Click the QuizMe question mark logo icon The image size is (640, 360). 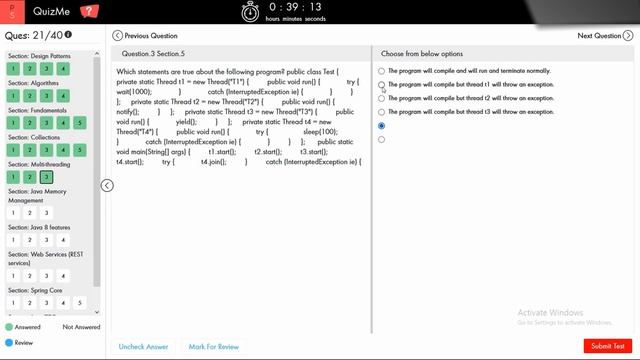tap(89, 11)
